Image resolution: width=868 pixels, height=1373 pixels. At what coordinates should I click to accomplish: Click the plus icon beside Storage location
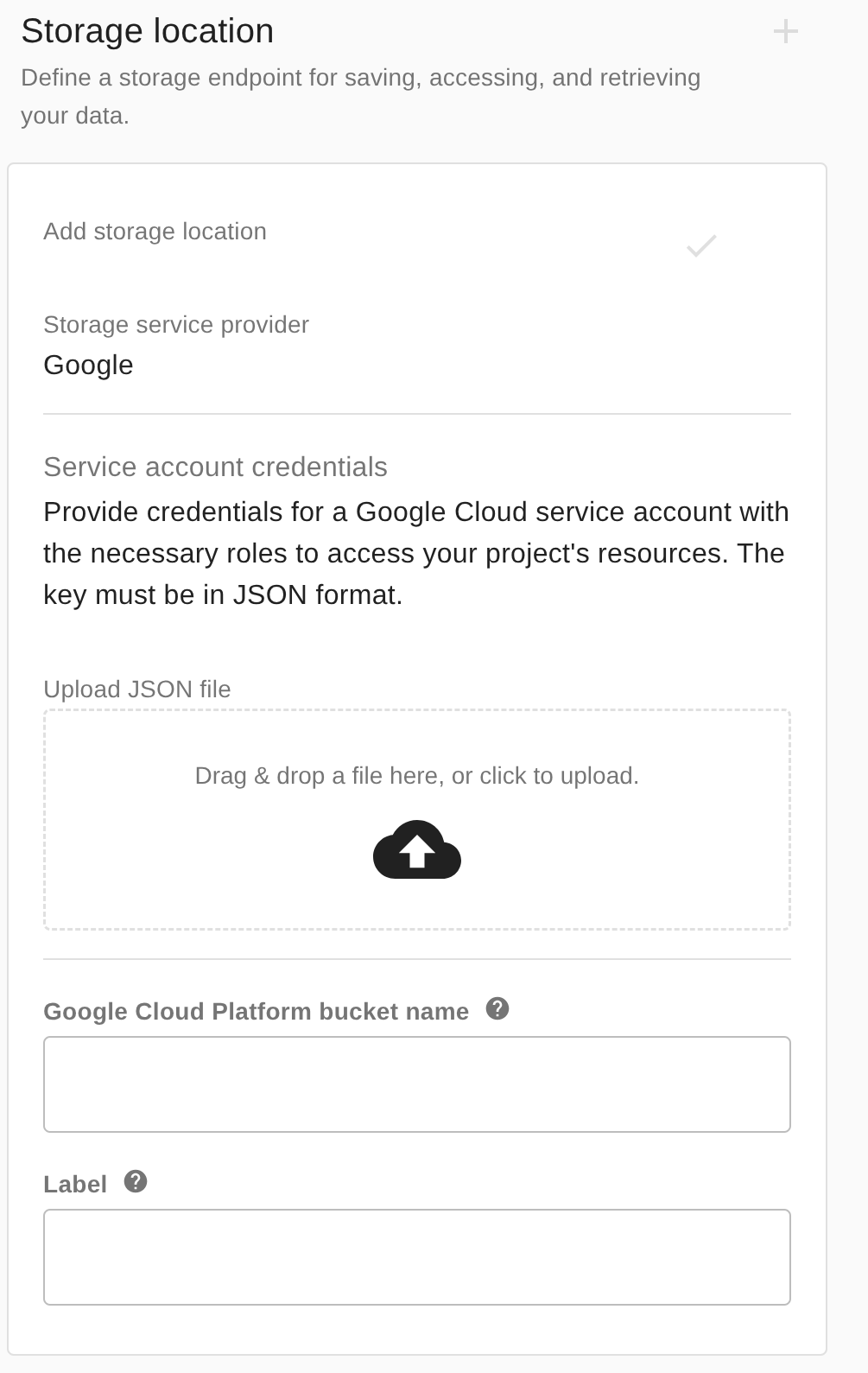coord(785,32)
